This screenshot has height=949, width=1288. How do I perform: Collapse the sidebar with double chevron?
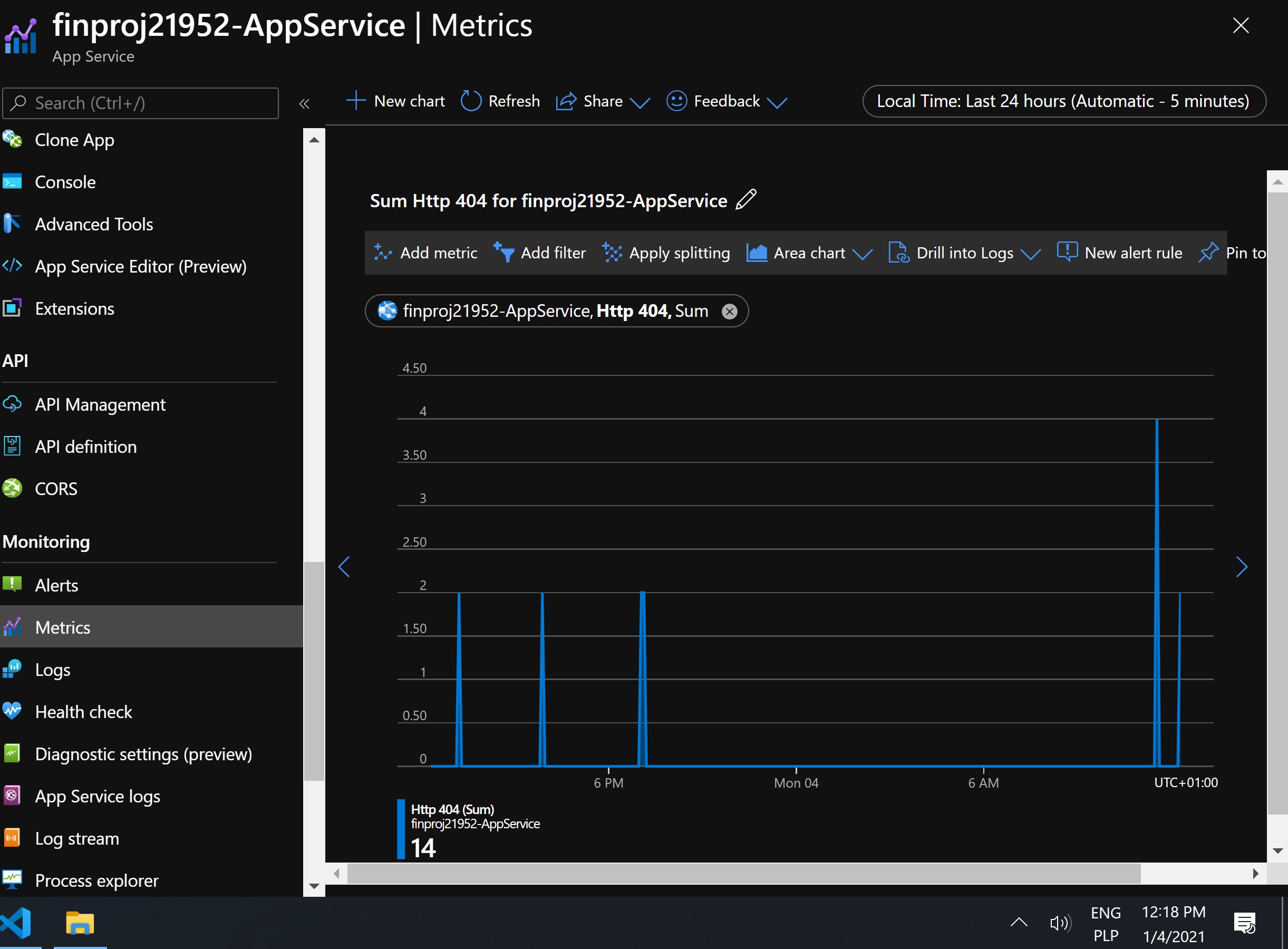pyautogui.click(x=304, y=103)
